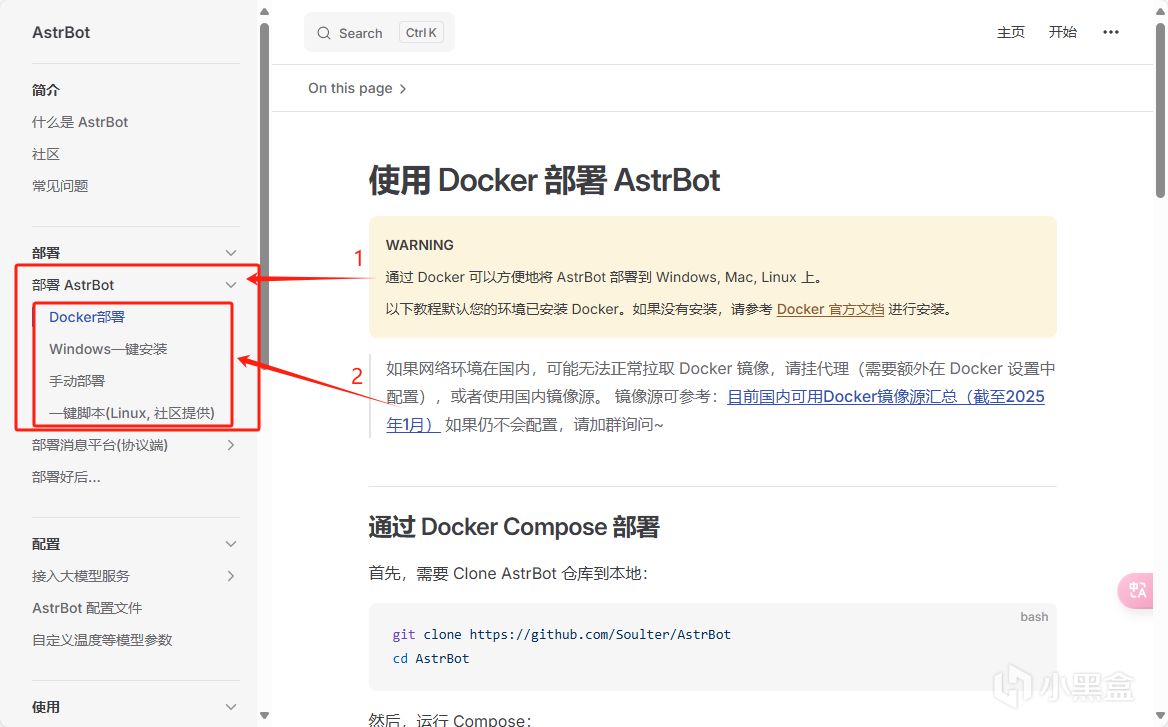Viewport: 1168px width, 727px height.
Task: Collapse the 使用 section chevron
Action: (231, 708)
